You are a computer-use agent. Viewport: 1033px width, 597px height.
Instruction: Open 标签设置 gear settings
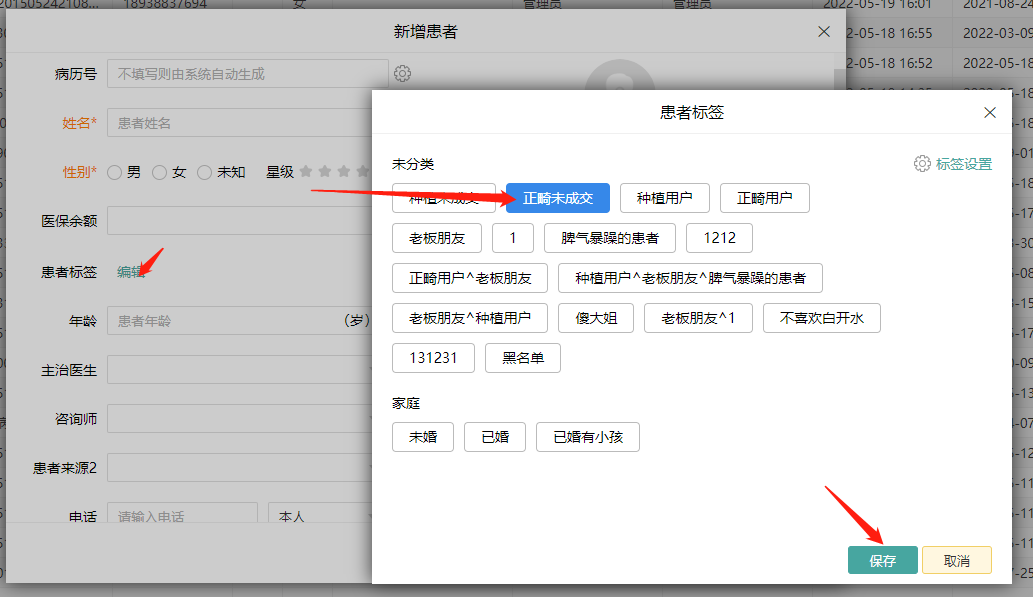coord(953,164)
